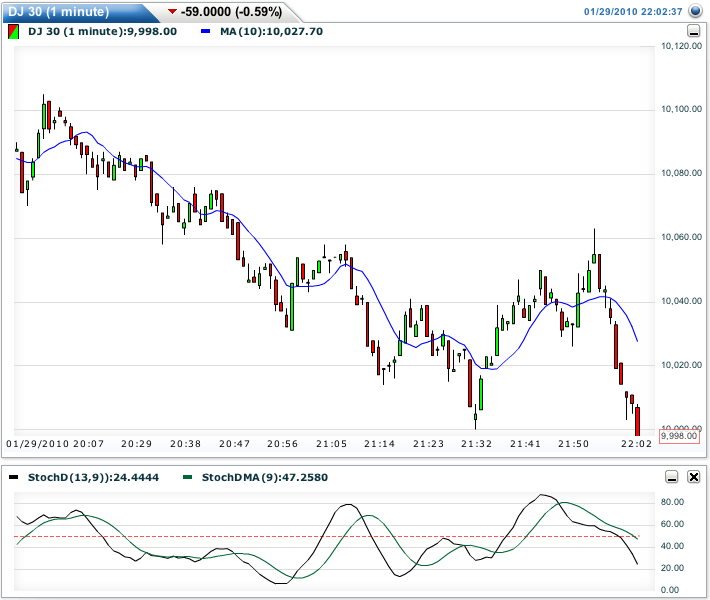Viewport: 710px width, 600px height.
Task: Collapse the main DJ 30 price chart panel
Action: (x=694, y=31)
